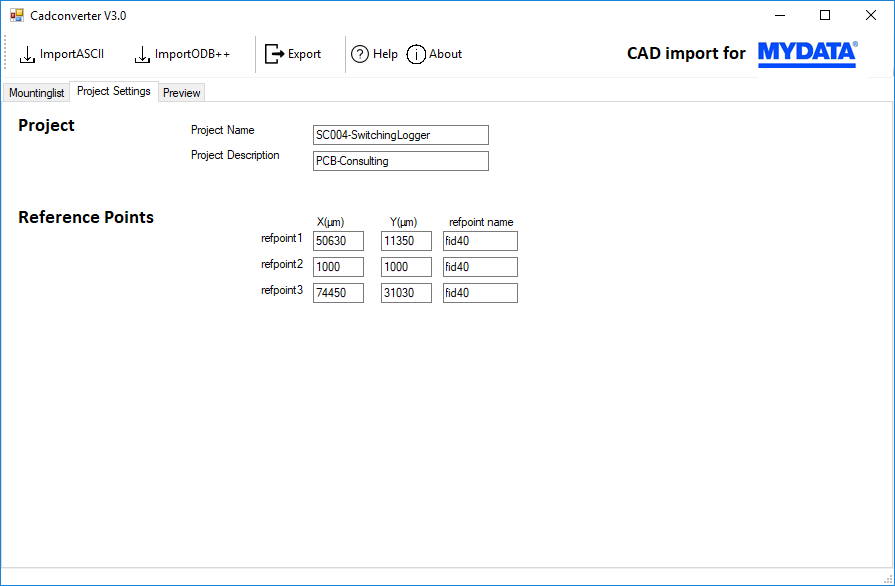This screenshot has width=895, height=586.
Task: Open Help via question mark icon
Action: (360, 54)
